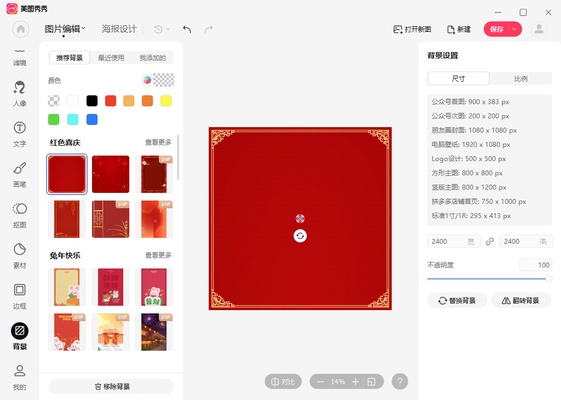Screen dimensions: 561x400
Task: Expand the 图片编辑 dropdown menu
Action: (65, 29)
